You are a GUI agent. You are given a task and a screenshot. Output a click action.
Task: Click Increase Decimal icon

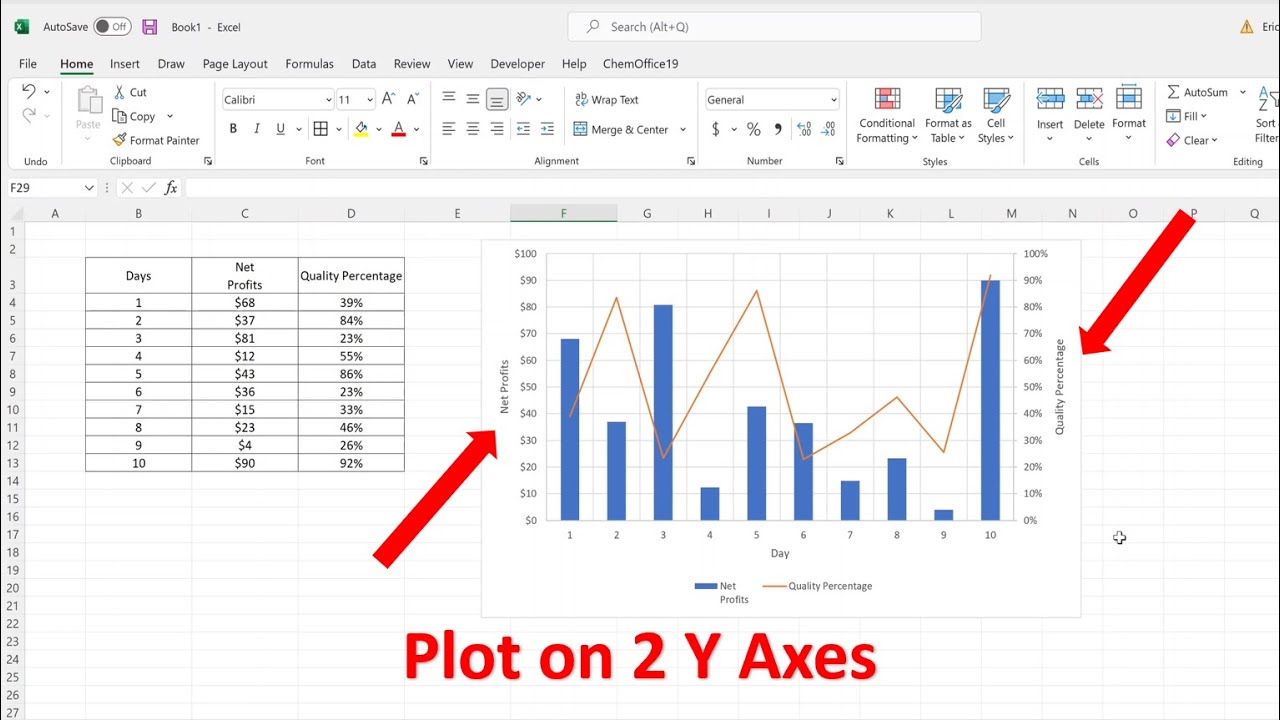(x=805, y=129)
